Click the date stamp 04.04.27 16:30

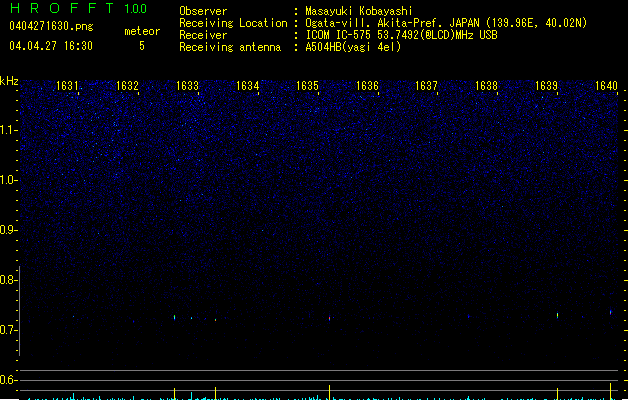(51, 46)
